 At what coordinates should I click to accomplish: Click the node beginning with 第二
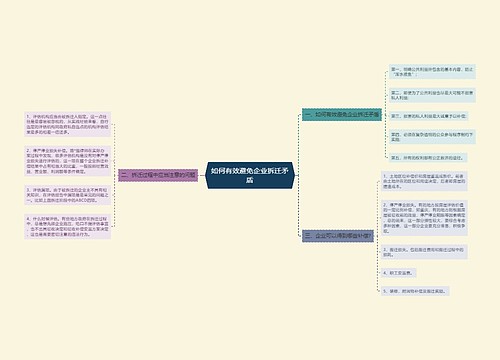(x=432, y=95)
